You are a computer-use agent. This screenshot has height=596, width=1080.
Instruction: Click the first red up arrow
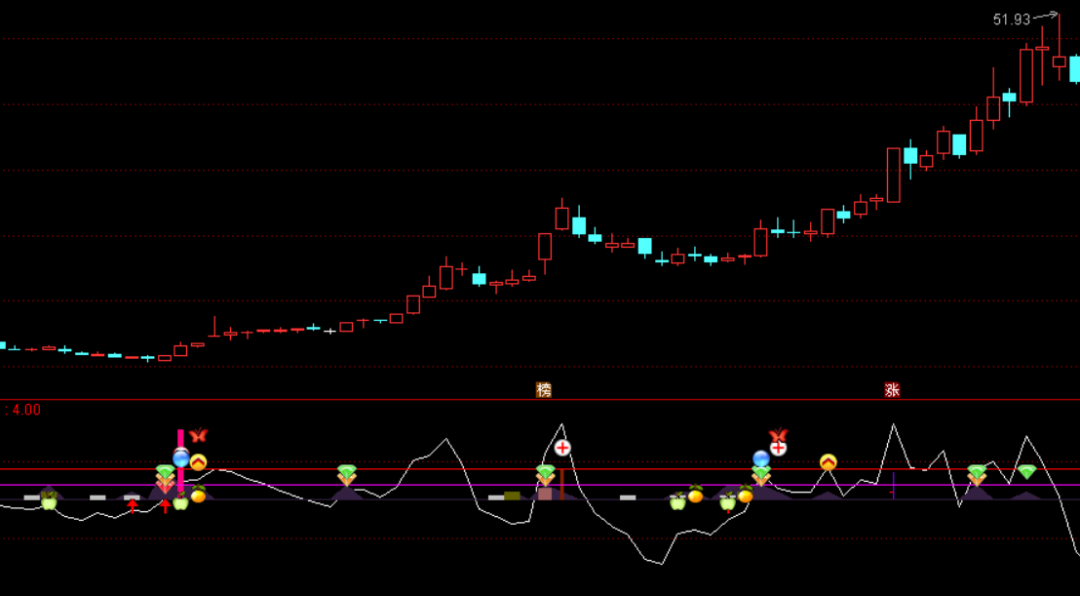(132, 506)
